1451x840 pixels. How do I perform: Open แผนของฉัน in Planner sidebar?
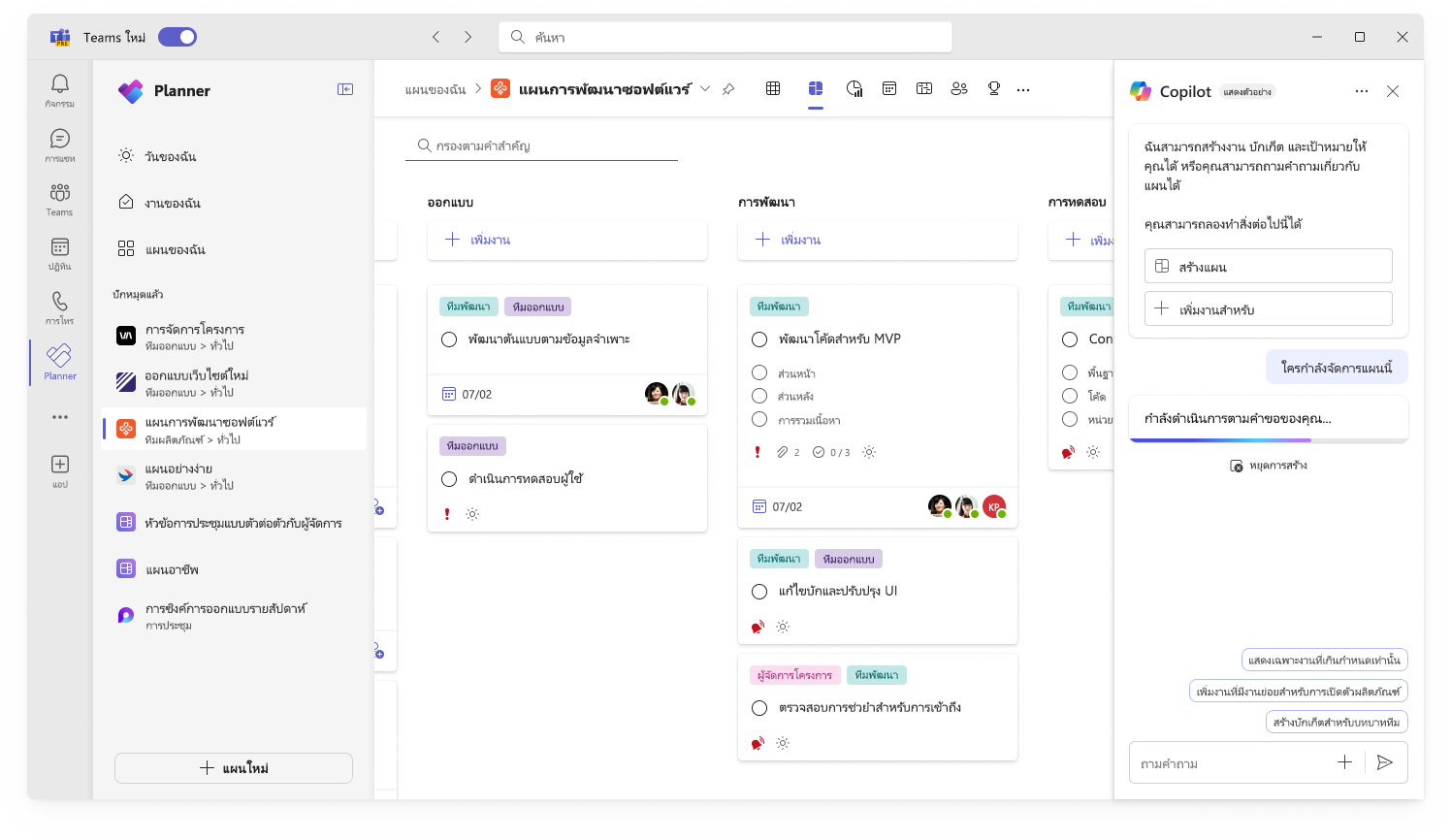tap(235, 249)
